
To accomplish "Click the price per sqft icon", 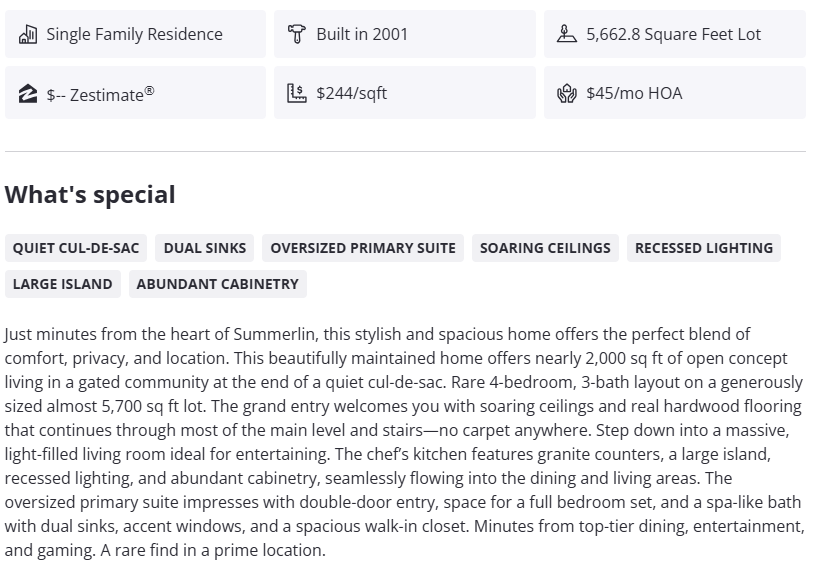I will [x=296, y=93].
